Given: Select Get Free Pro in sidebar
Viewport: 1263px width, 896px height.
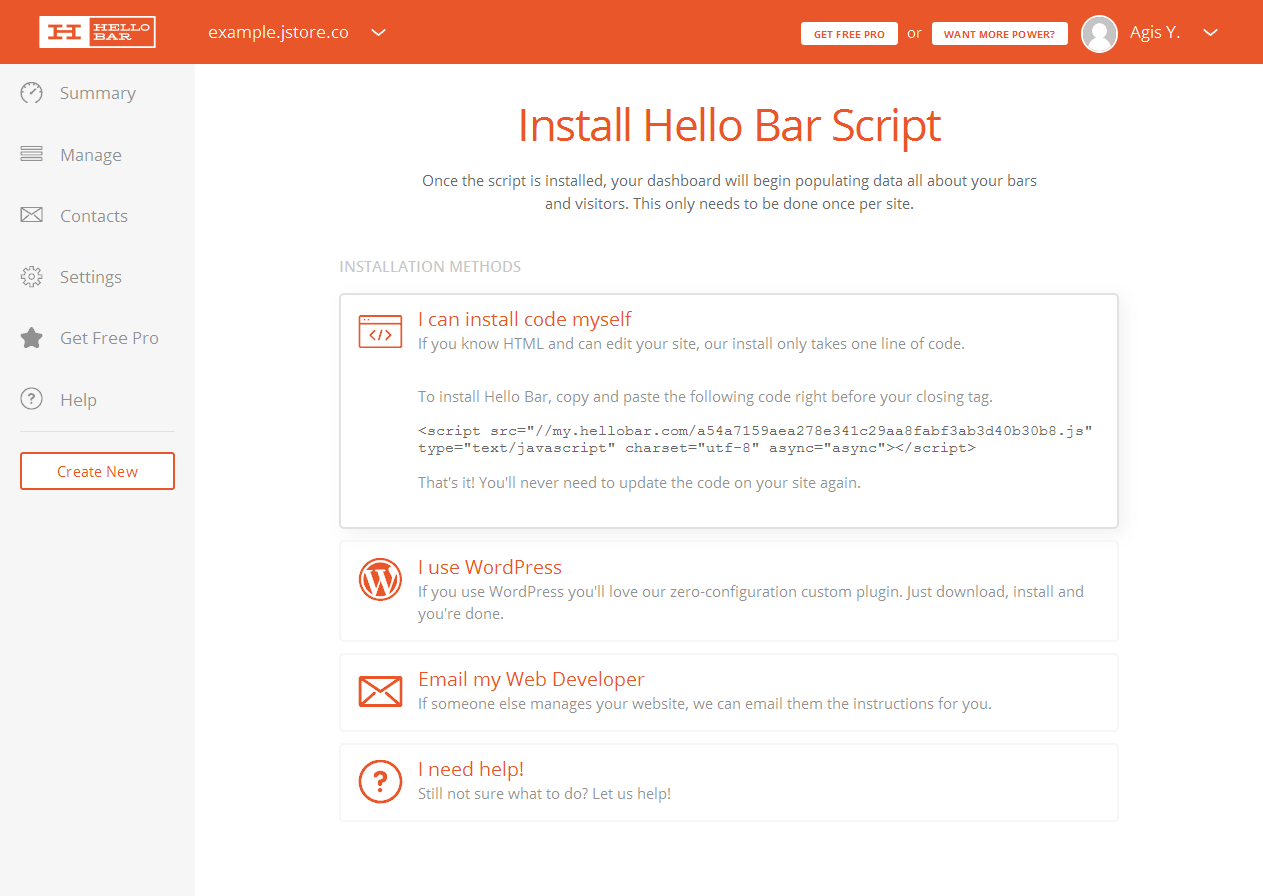Looking at the screenshot, I should point(109,338).
